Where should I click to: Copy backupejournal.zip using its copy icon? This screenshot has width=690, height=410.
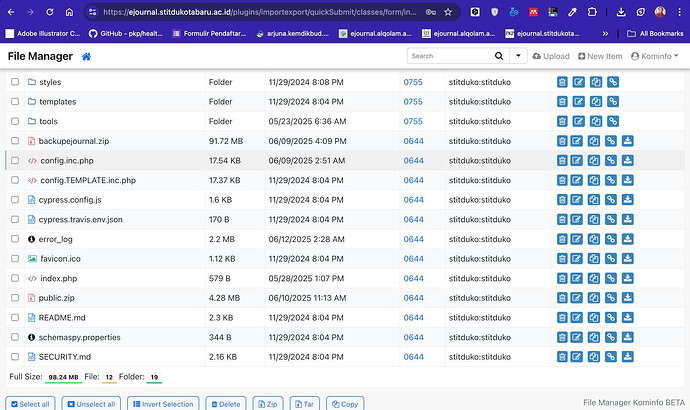(594, 141)
